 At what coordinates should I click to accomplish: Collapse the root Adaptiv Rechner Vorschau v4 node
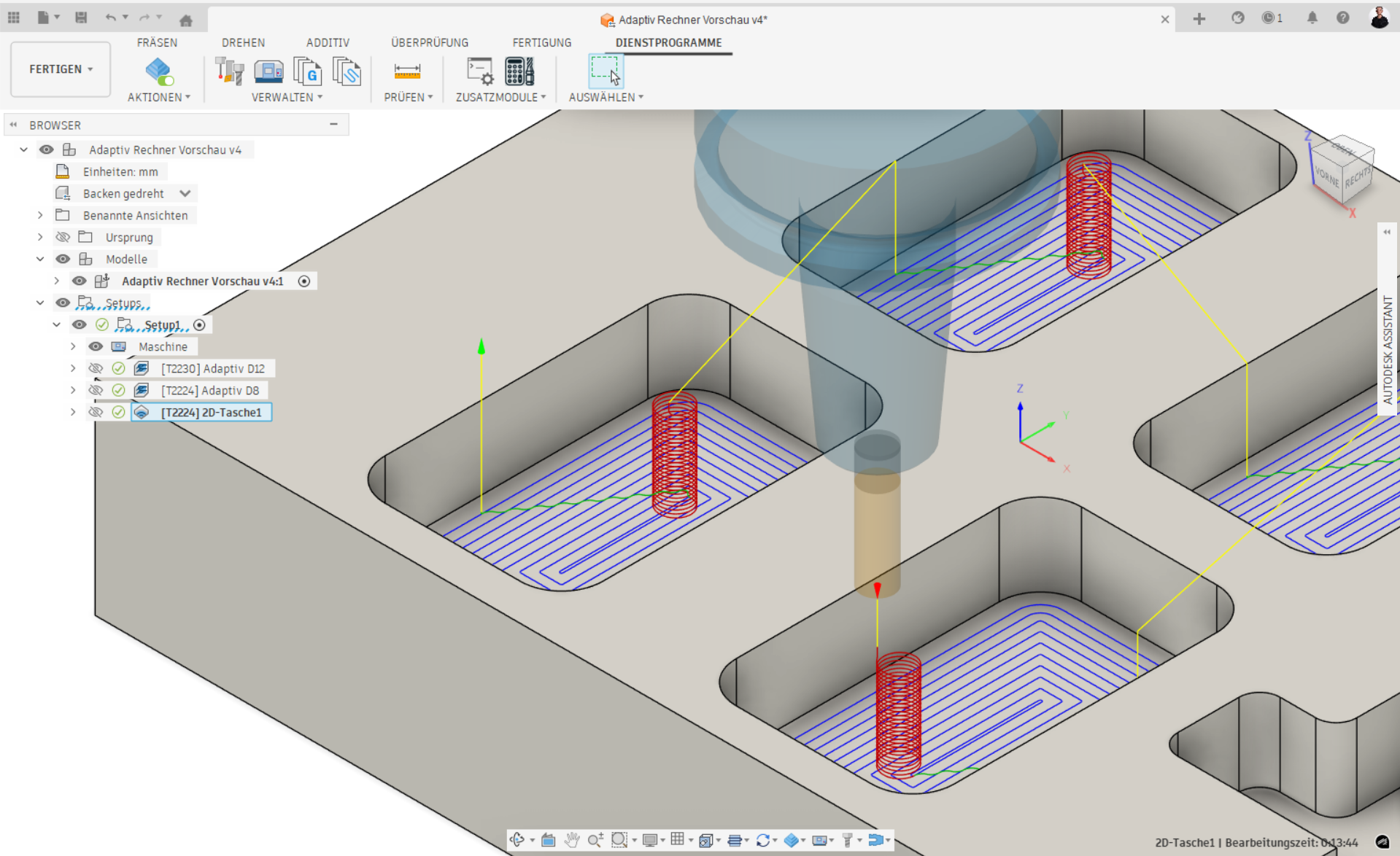tap(24, 149)
